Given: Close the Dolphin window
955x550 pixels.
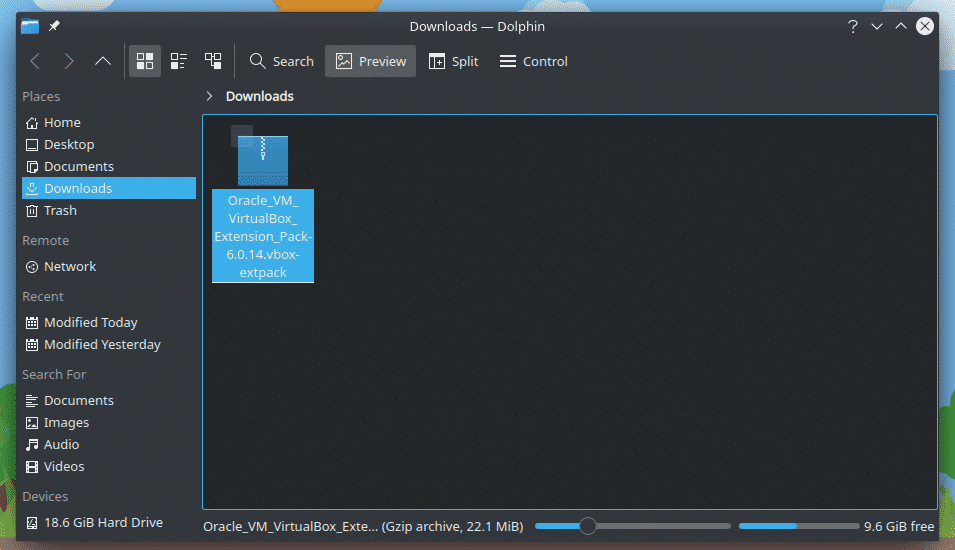Looking at the screenshot, I should [x=925, y=26].
